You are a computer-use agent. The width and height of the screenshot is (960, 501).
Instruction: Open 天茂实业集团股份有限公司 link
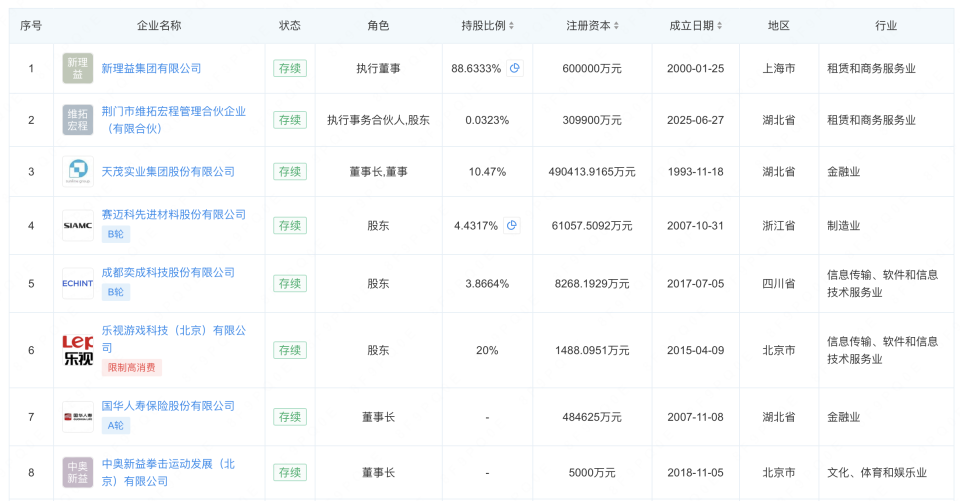(168, 171)
